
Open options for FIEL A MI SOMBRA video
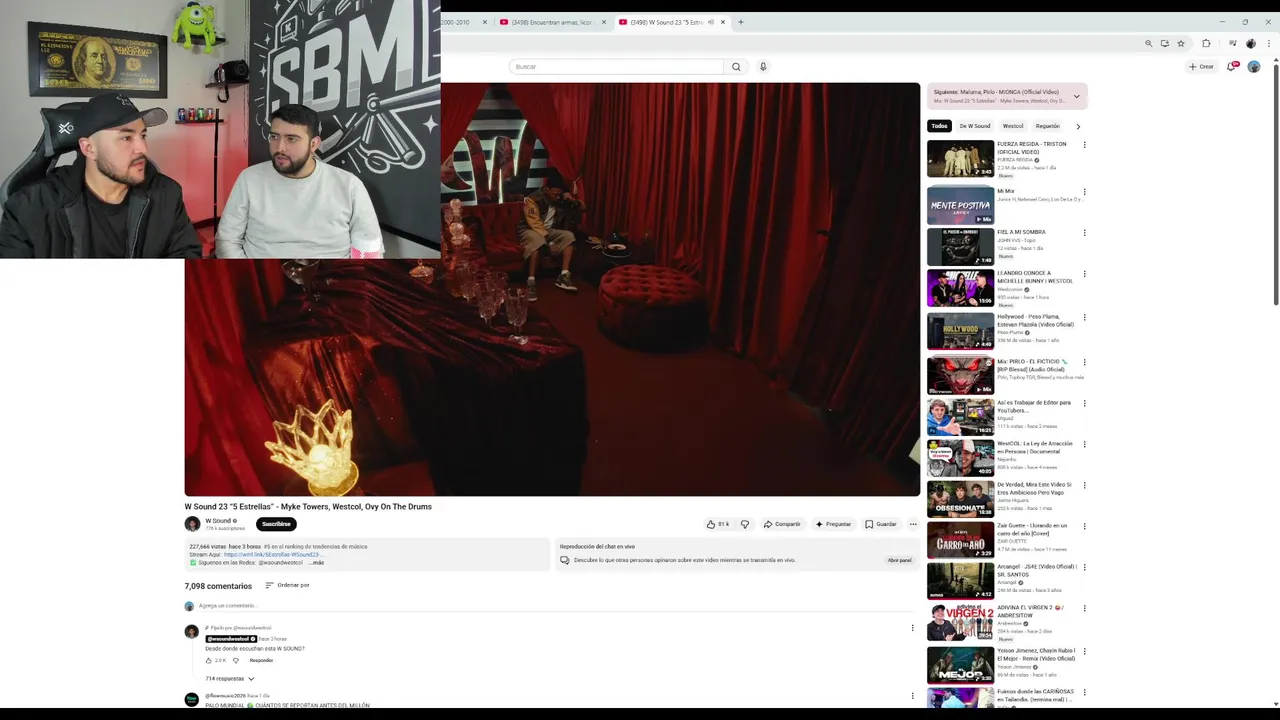(x=1084, y=233)
